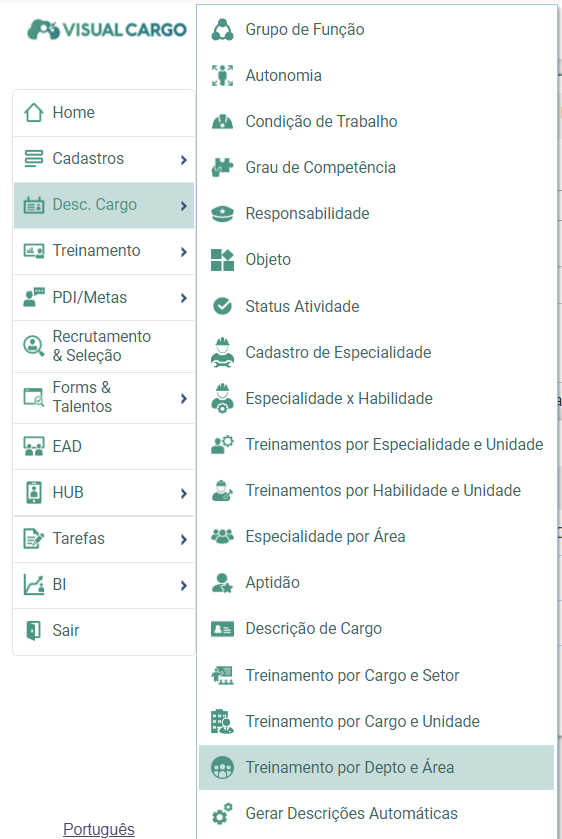Open the Treinamento por Depto e Área entry
The height and width of the screenshot is (839, 562).
coord(376,767)
